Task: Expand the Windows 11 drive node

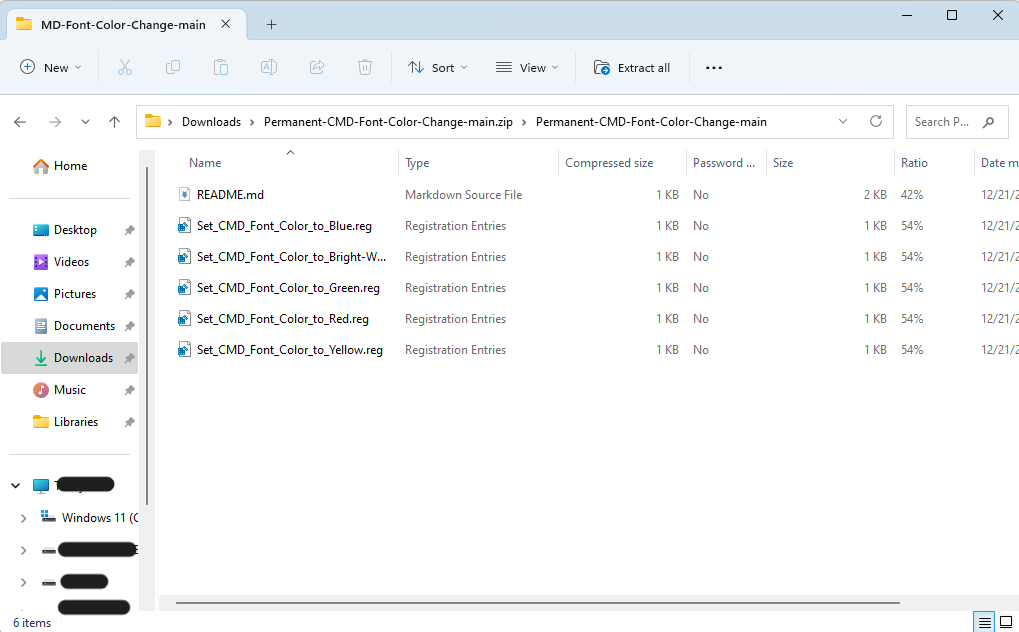Action: tap(23, 518)
